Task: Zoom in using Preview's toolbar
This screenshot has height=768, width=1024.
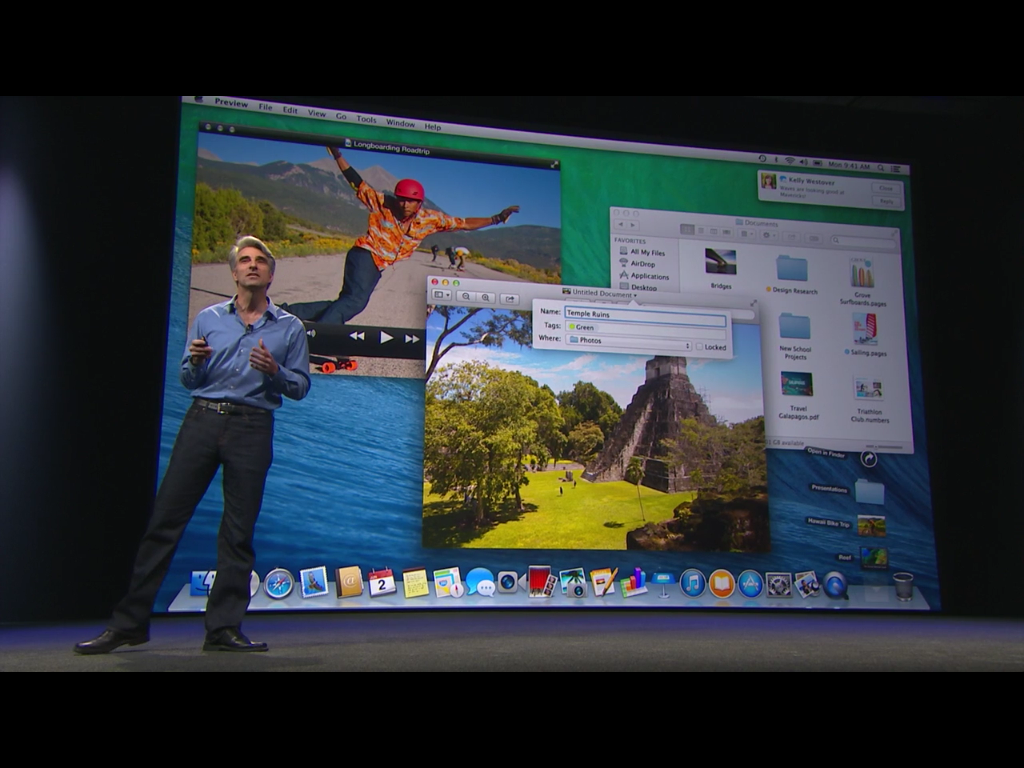Action: [485, 297]
